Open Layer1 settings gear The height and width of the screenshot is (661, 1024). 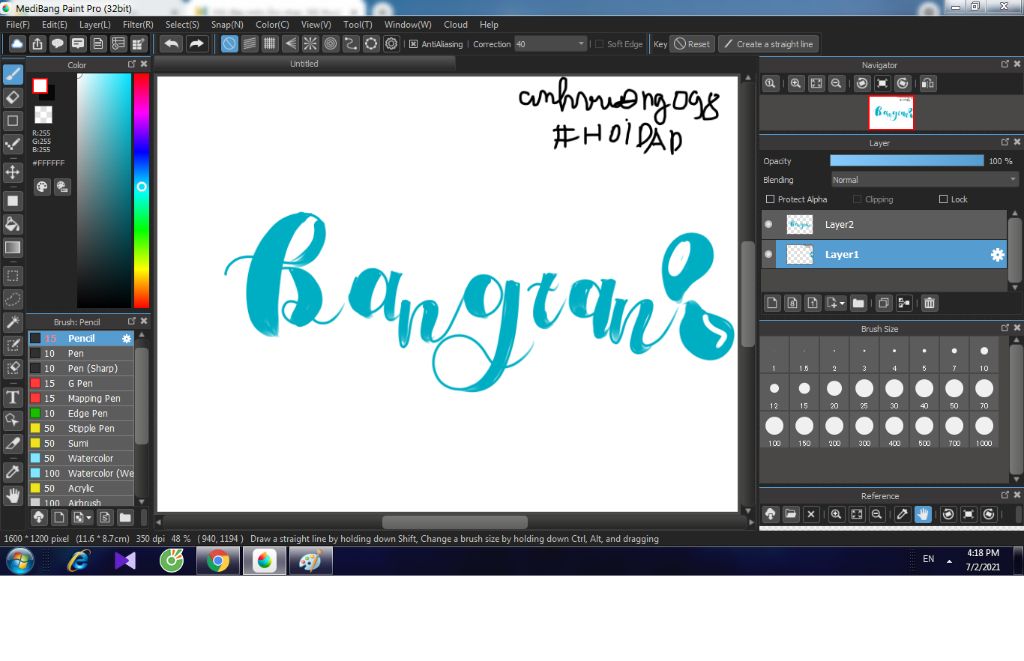point(997,255)
